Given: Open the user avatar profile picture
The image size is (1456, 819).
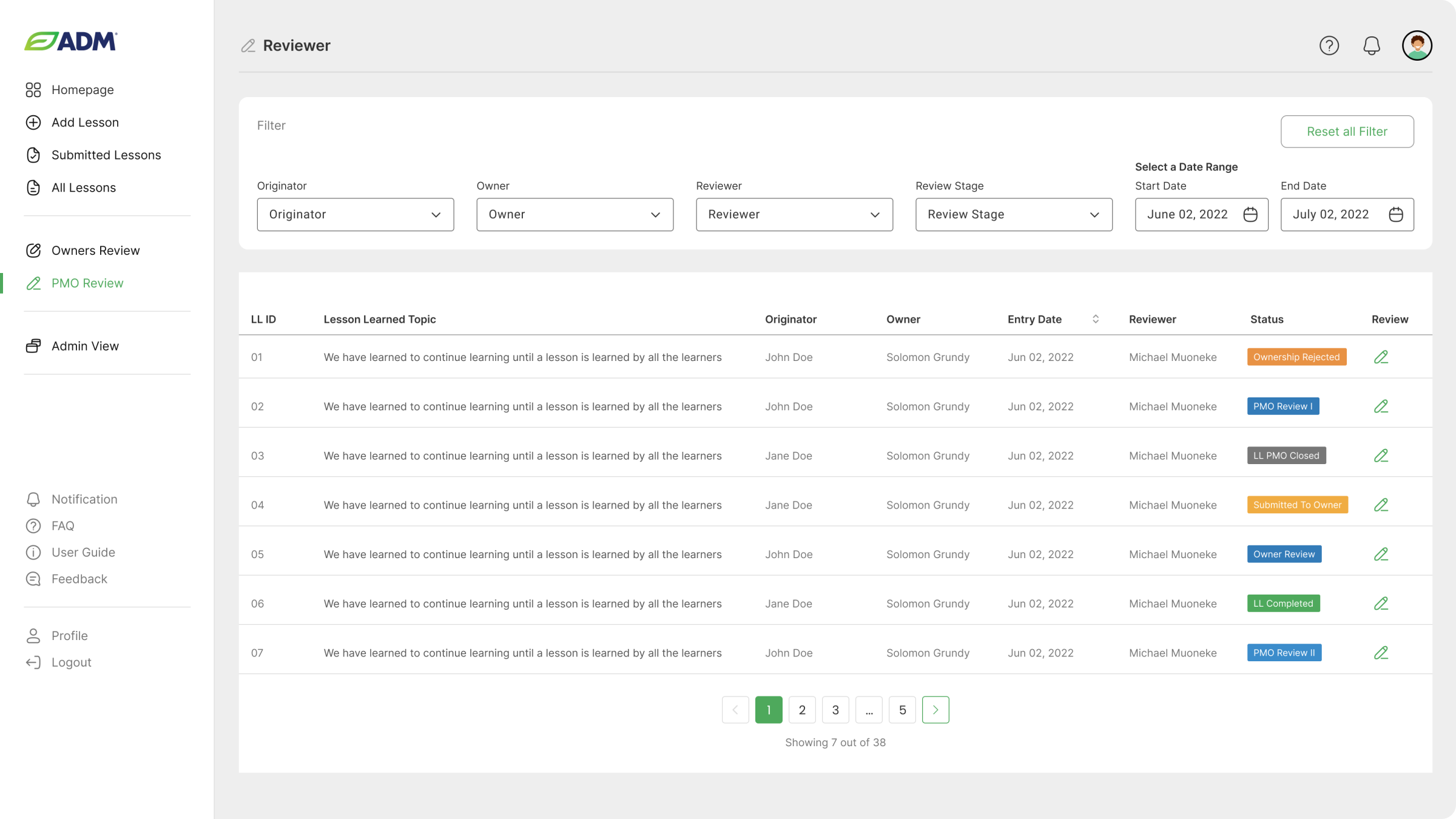Looking at the screenshot, I should (1417, 45).
